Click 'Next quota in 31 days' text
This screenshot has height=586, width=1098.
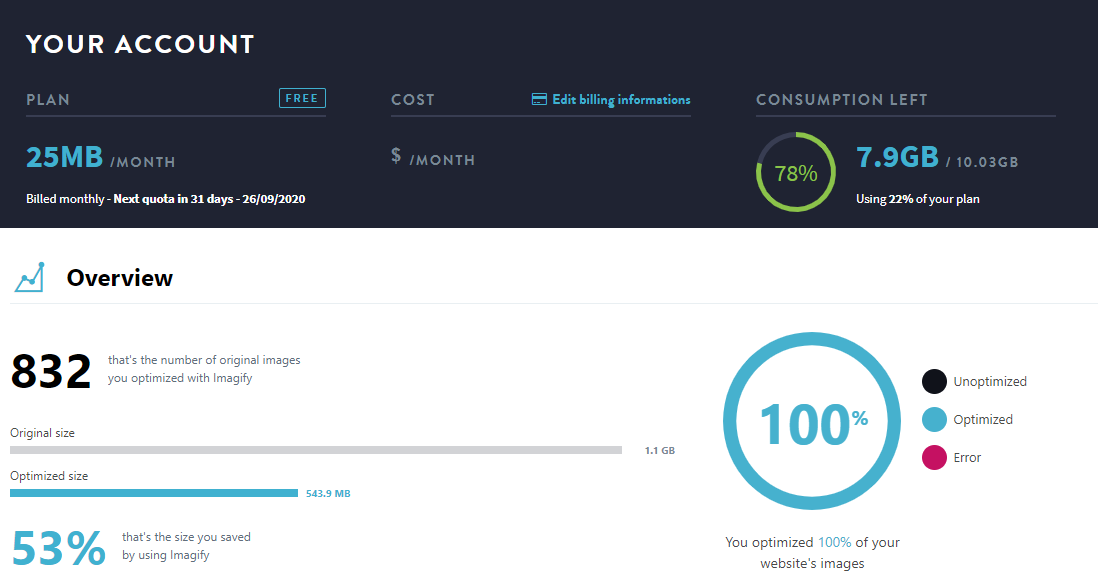pyautogui.click(x=173, y=199)
